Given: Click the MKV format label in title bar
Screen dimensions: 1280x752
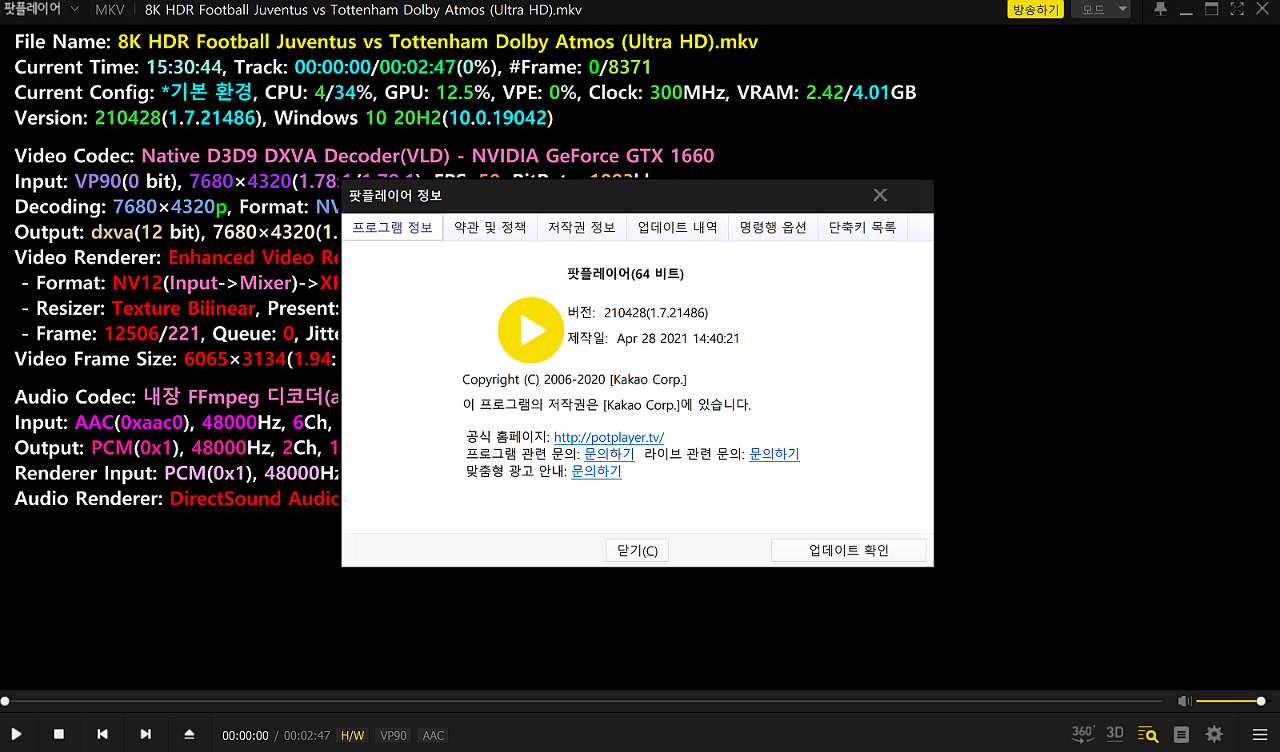Looking at the screenshot, I should click(x=110, y=10).
